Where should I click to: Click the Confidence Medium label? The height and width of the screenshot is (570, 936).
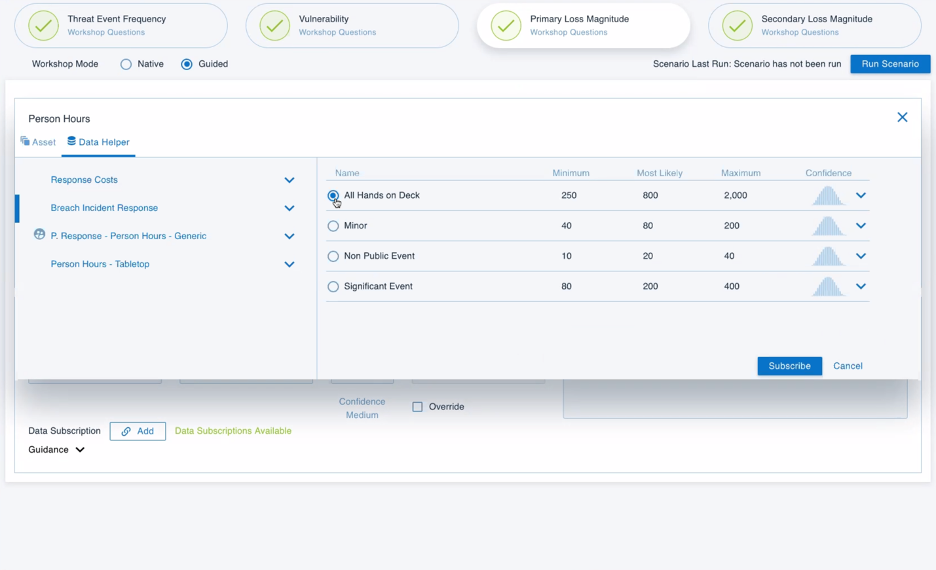point(362,408)
